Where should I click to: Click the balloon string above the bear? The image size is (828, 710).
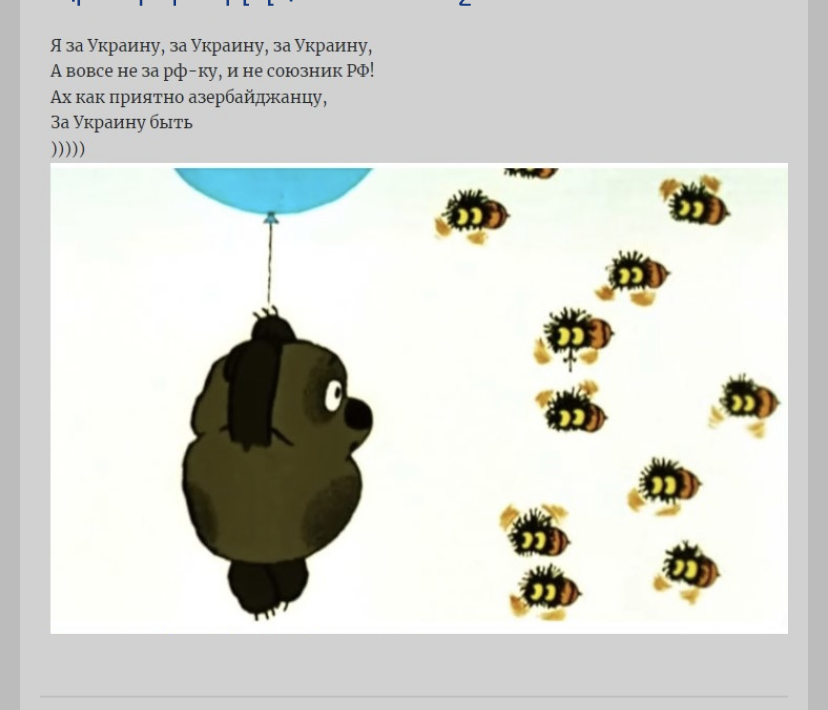[269, 262]
